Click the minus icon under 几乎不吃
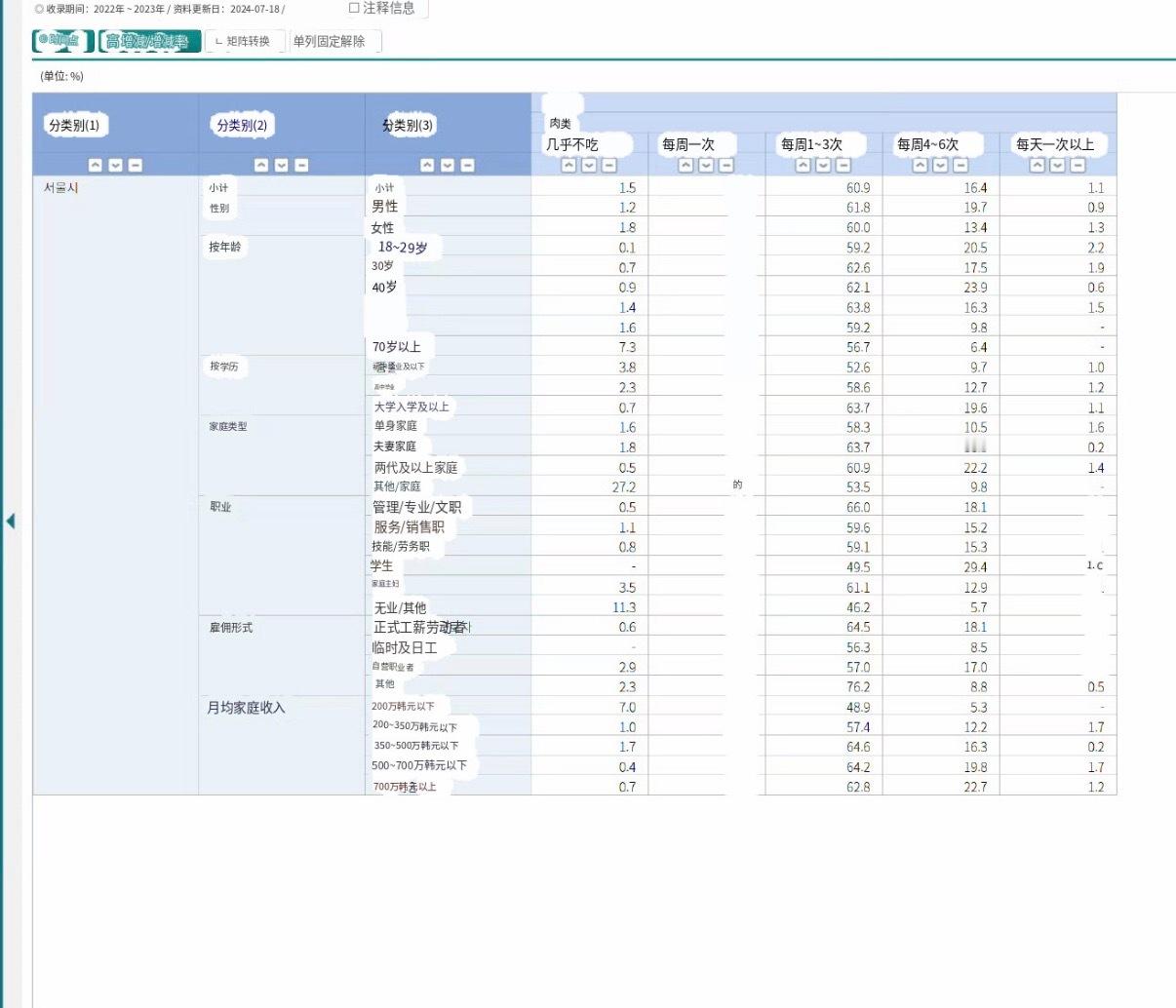Viewport: 1176px width, 1008px height. [x=608, y=165]
